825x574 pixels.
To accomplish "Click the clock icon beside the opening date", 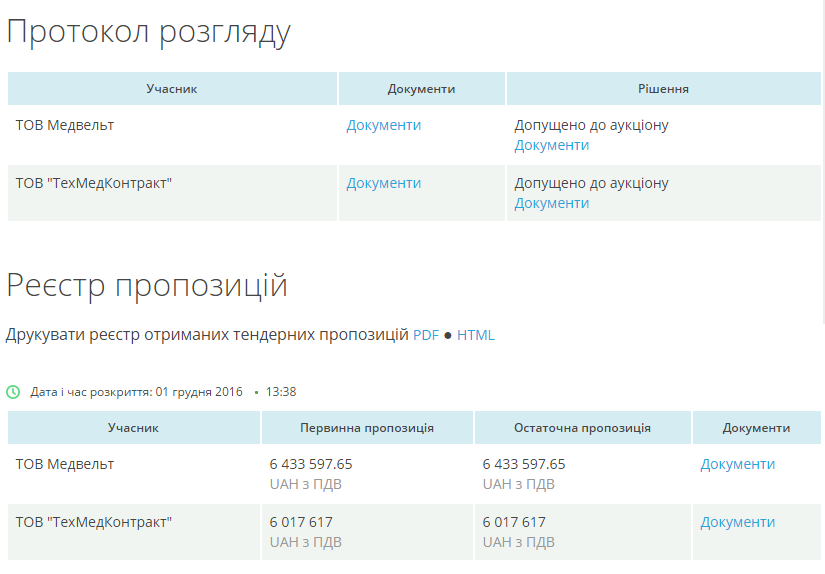I will pyautogui.click(x=13, y=392).
